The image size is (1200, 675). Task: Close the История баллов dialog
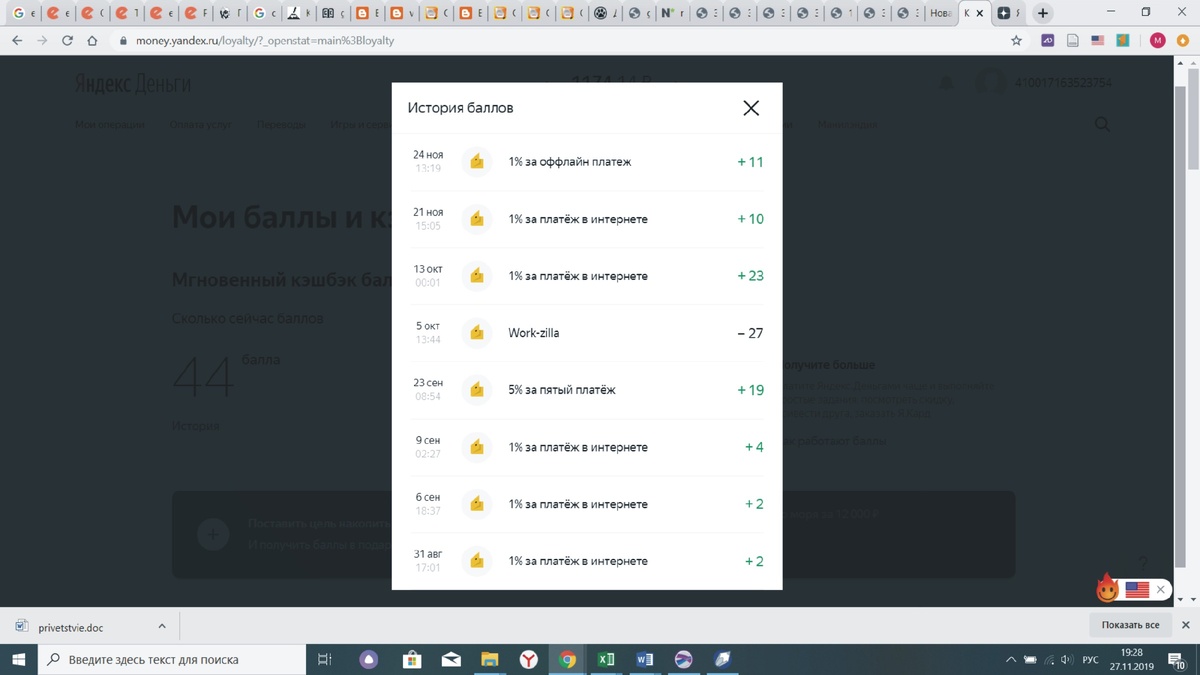751,108
